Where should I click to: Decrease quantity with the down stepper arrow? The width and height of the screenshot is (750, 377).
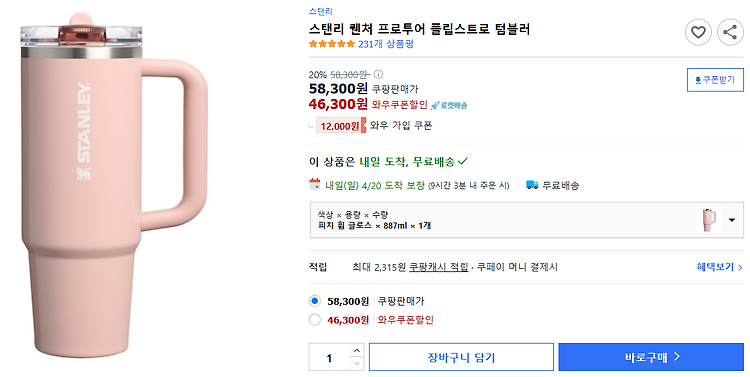356,364
